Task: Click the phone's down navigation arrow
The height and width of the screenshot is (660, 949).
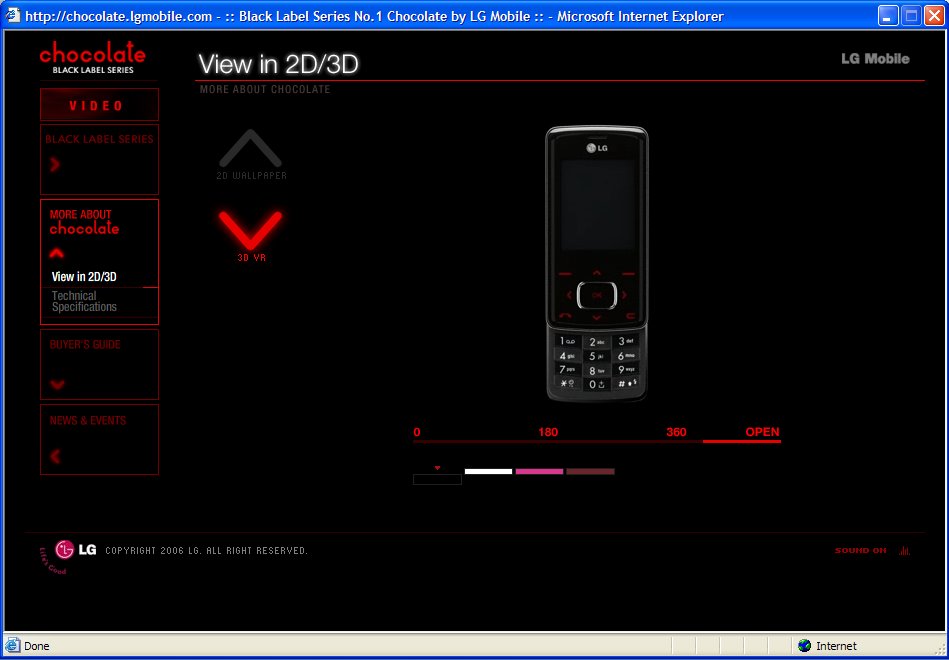Action: 597,318
